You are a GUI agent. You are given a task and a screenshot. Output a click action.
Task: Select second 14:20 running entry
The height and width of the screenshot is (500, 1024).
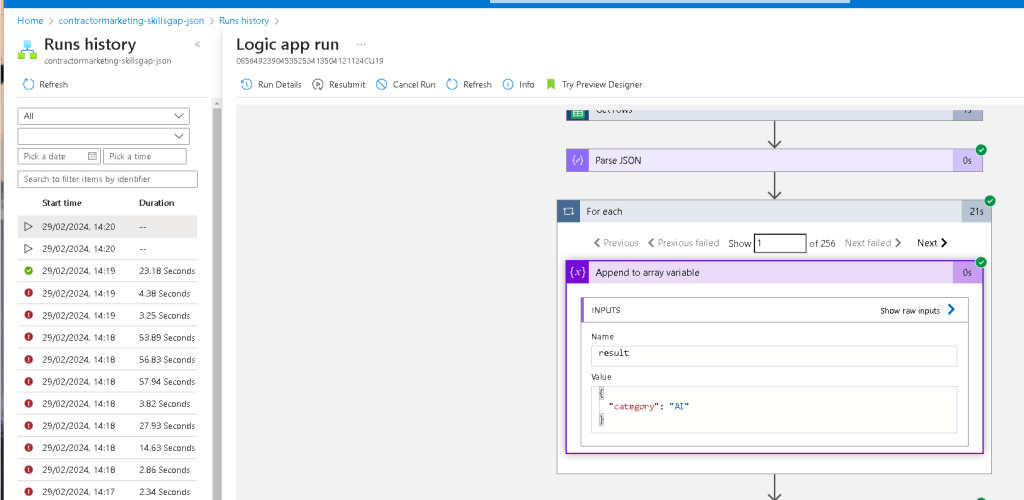point(107,249)
